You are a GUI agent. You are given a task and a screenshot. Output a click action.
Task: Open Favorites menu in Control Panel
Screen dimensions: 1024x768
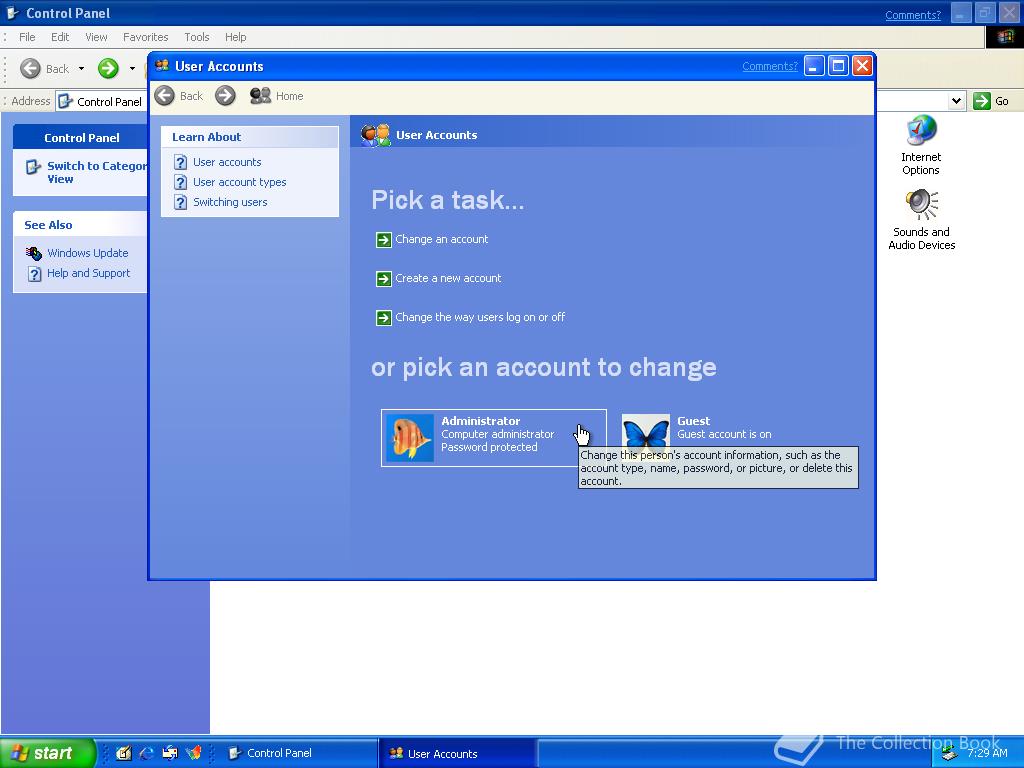tap(146, 37)
